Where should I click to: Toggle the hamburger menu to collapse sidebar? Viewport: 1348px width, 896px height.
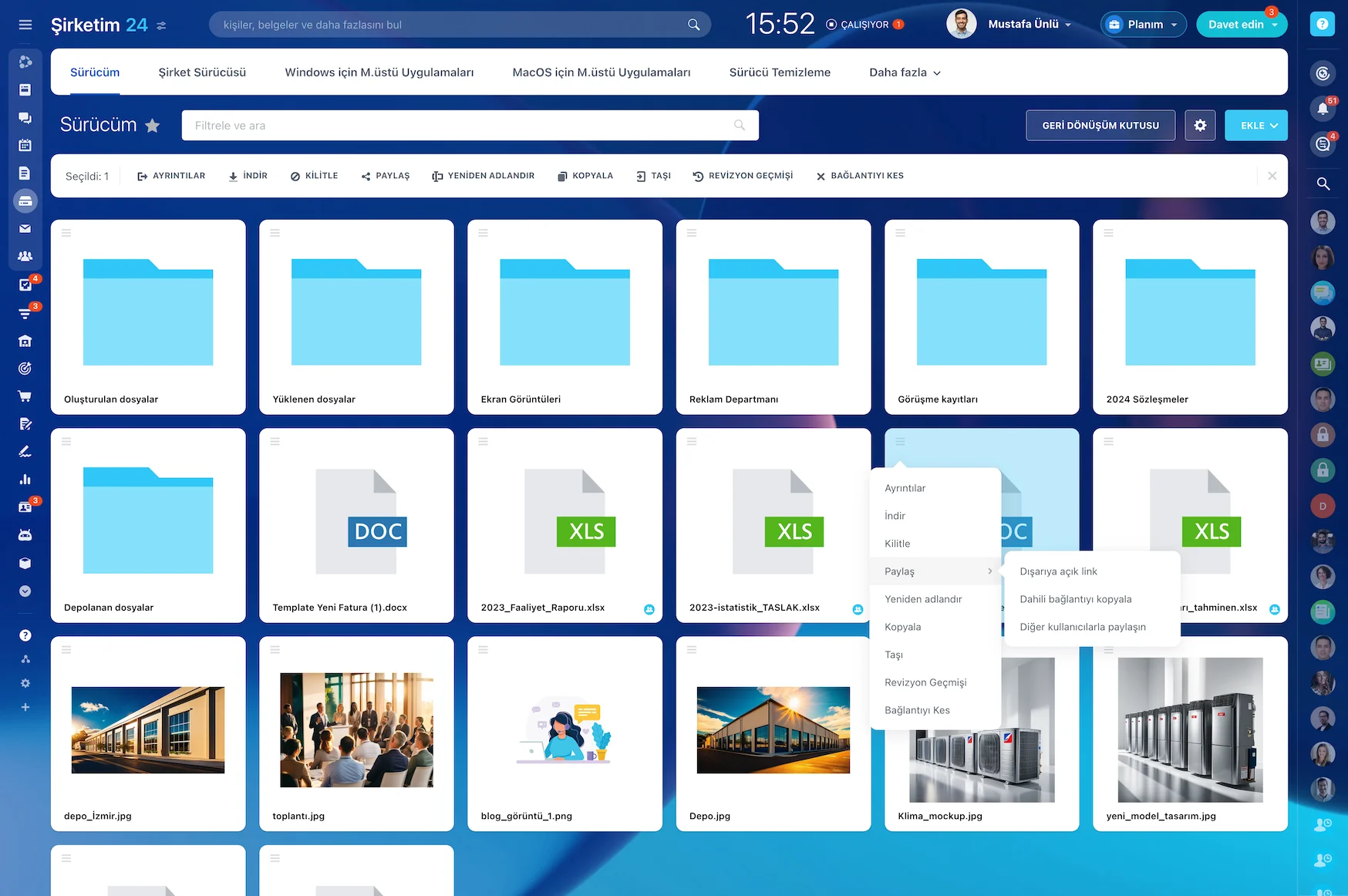pyautogui.click(x=25, y=25)
